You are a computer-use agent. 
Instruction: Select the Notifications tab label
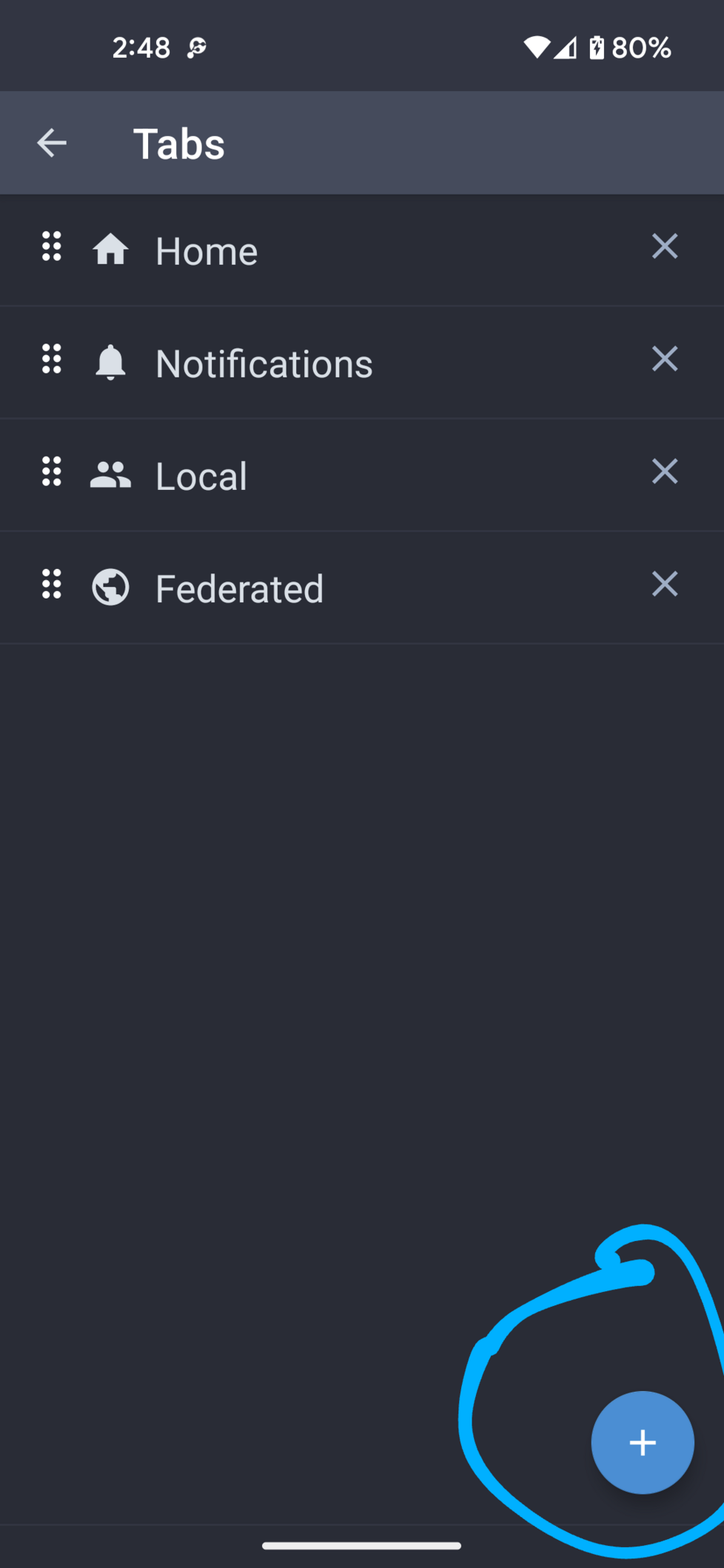(x=264, y=363)
